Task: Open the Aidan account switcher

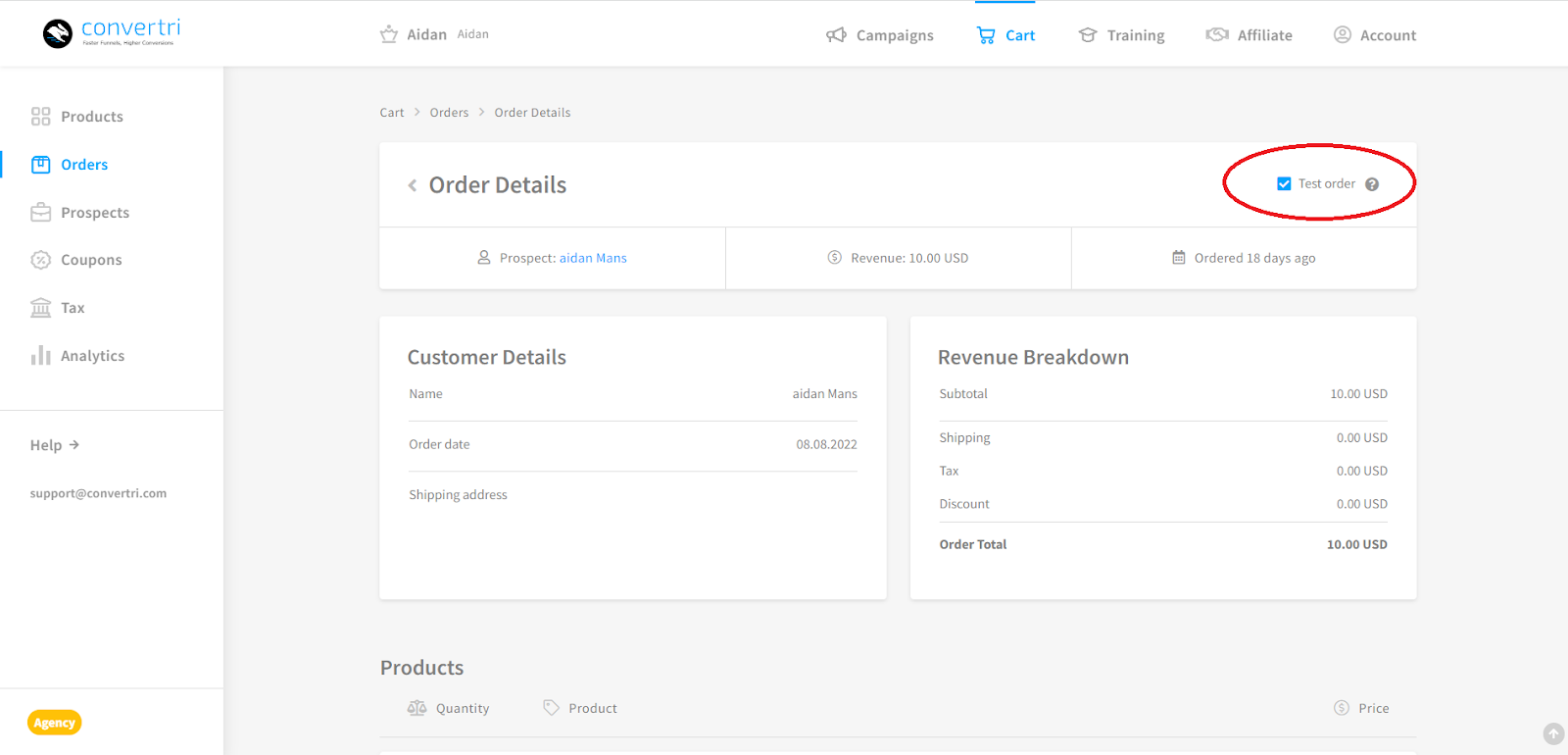Action: tap(434, 35)
